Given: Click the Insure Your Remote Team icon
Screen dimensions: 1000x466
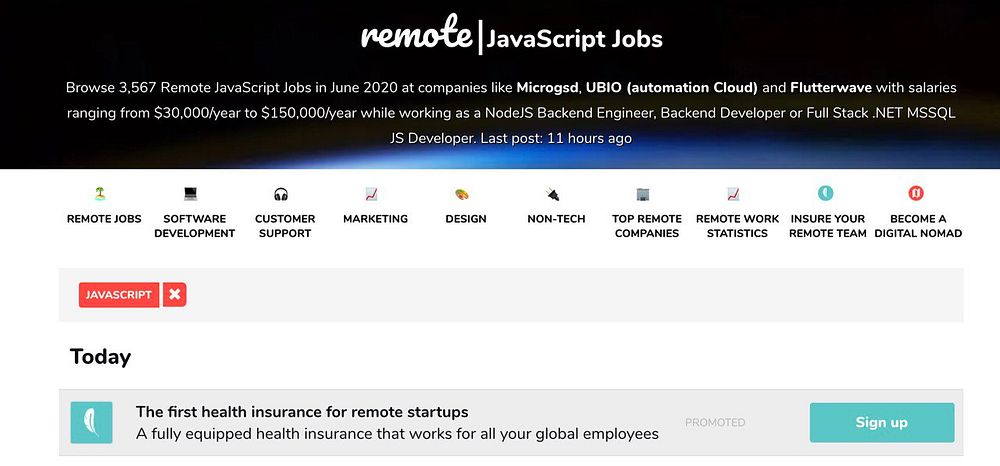Looking at the screenshot, I should [825, 194].
